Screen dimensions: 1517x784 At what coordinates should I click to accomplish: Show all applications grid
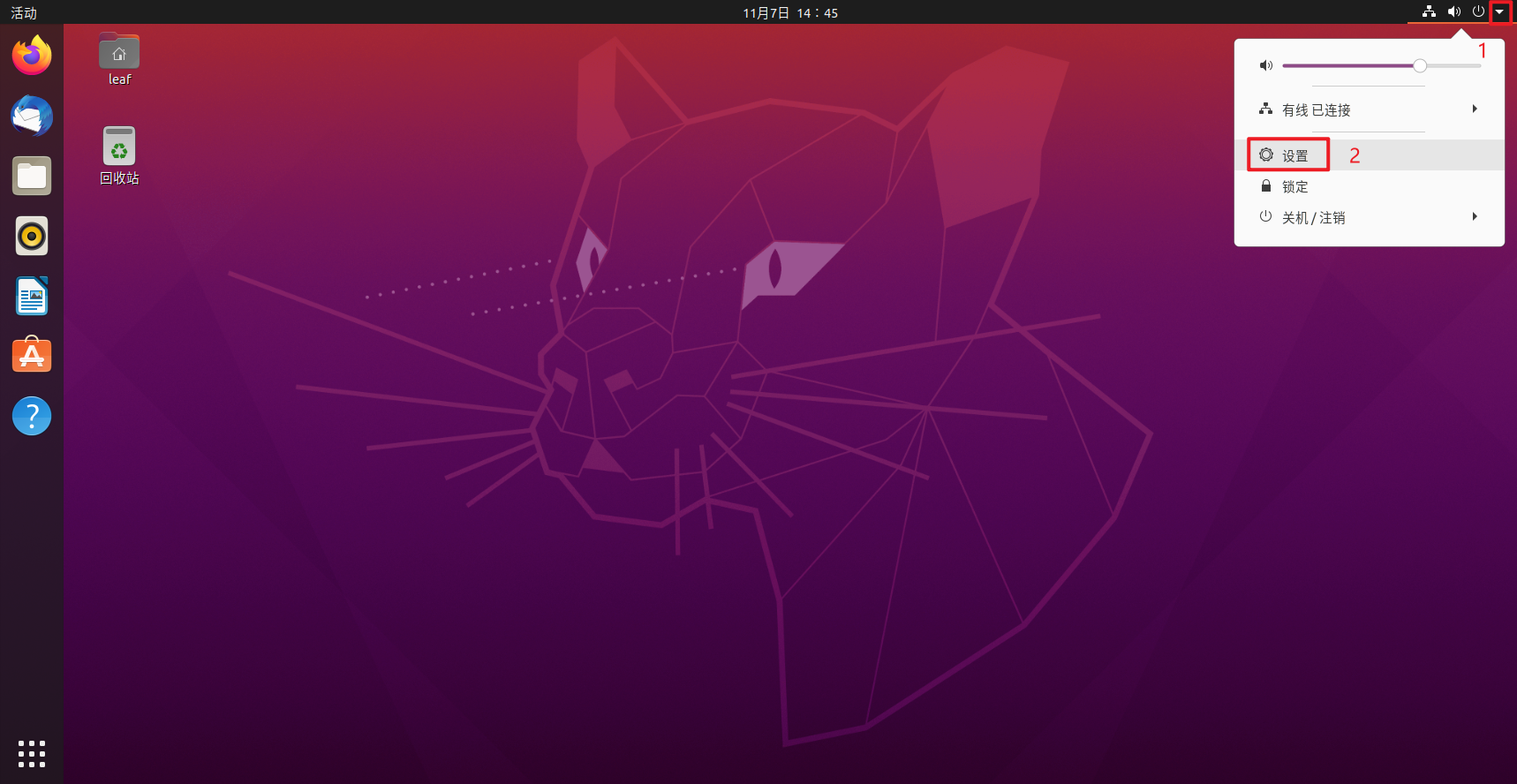click(x=32, y=753)
